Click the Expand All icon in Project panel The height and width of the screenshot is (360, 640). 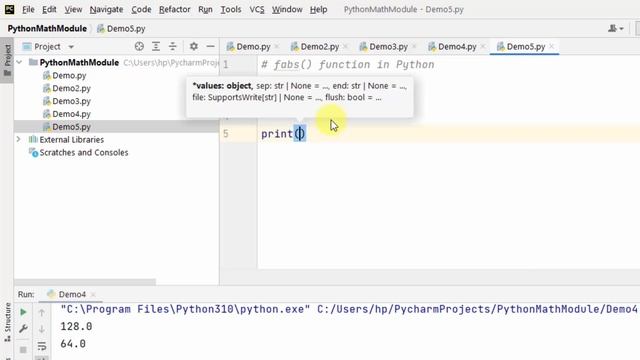point(156,47)
